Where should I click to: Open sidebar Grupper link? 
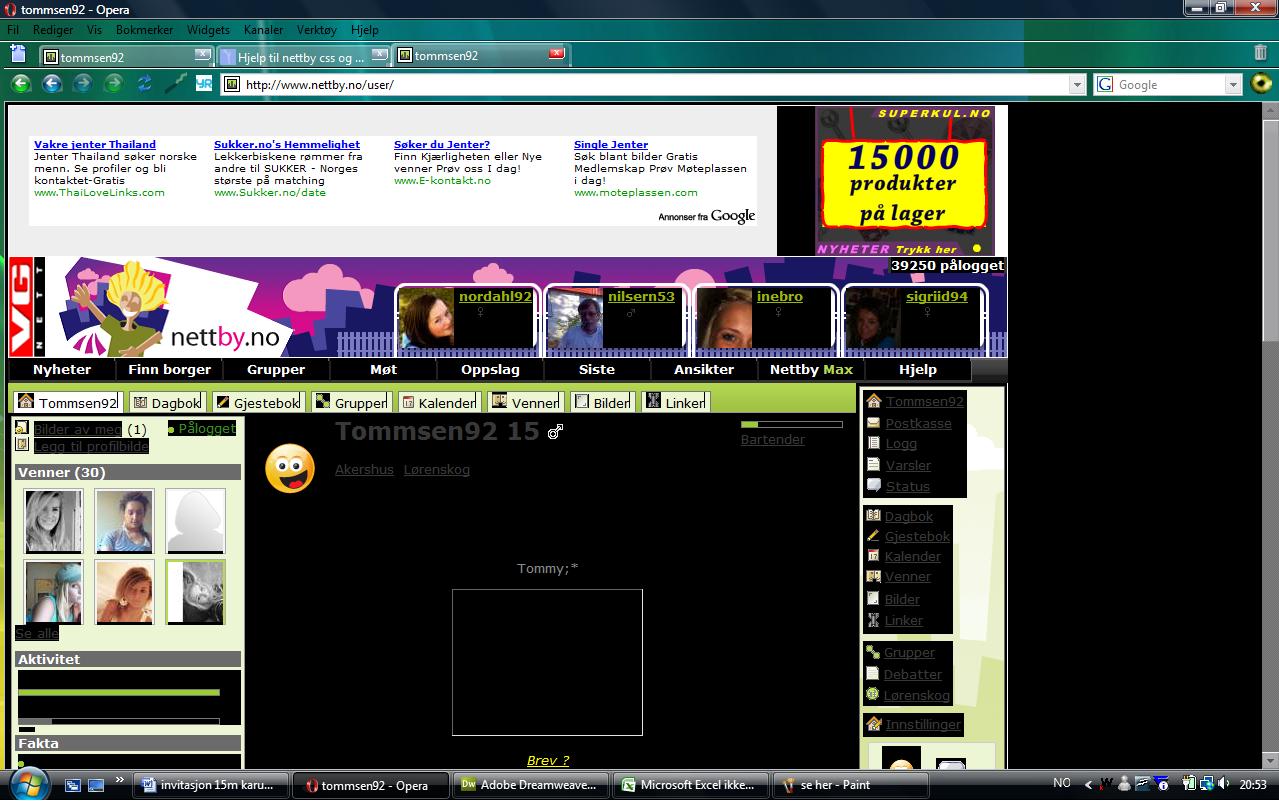click(909, 653)
